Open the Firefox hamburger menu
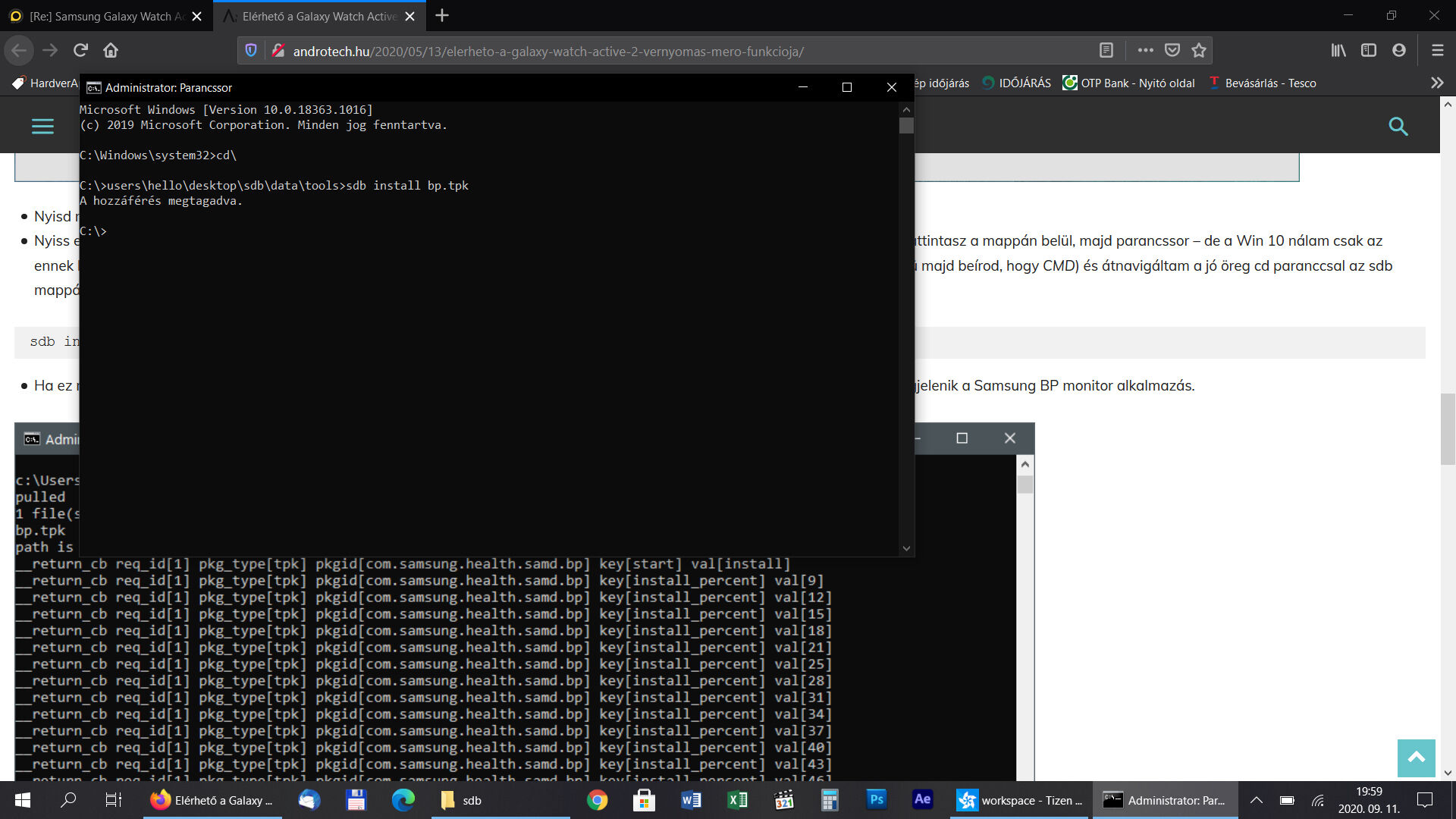Viewport: 1456px width, 819px height. point(1437,51)
